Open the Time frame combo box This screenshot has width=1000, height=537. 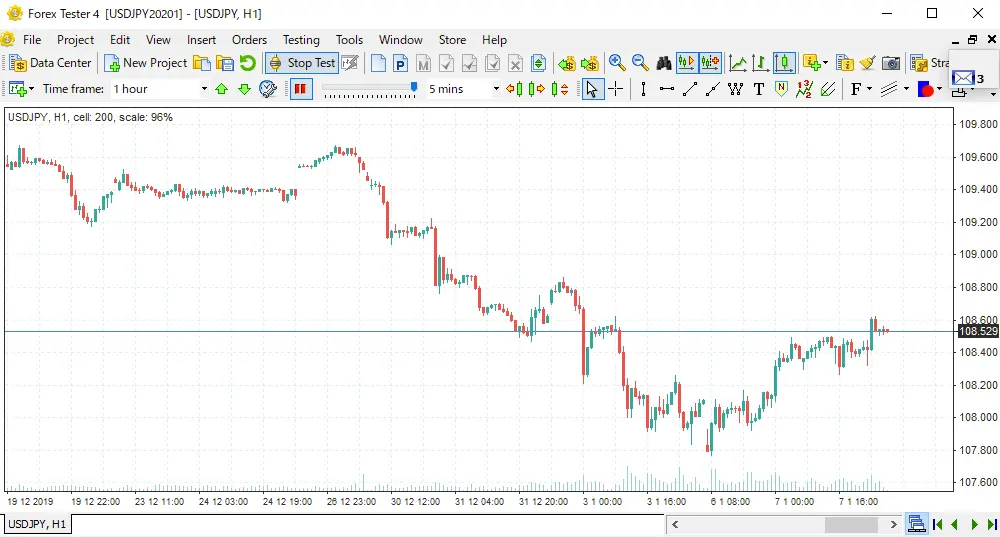(x=159, y=89)
